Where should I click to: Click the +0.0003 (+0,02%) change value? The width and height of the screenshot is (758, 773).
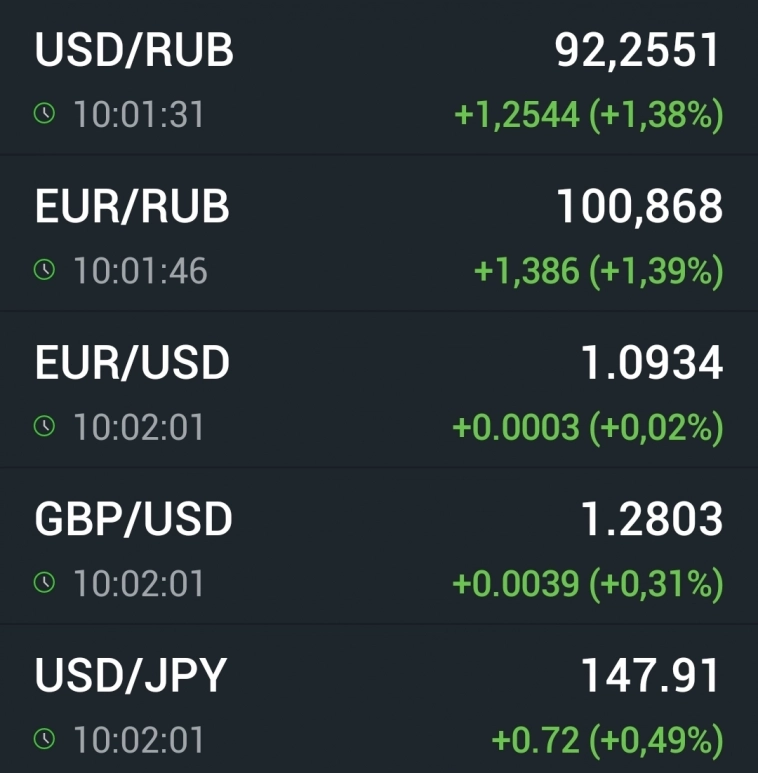[588, 428]
